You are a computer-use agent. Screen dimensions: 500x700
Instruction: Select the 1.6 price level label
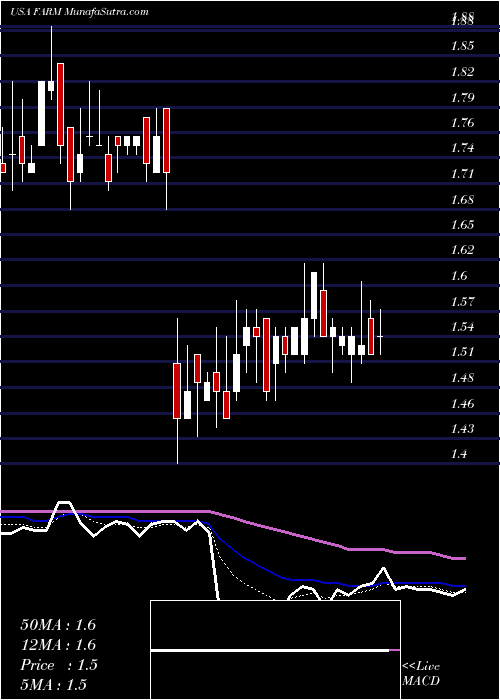[x=459, y=276]
